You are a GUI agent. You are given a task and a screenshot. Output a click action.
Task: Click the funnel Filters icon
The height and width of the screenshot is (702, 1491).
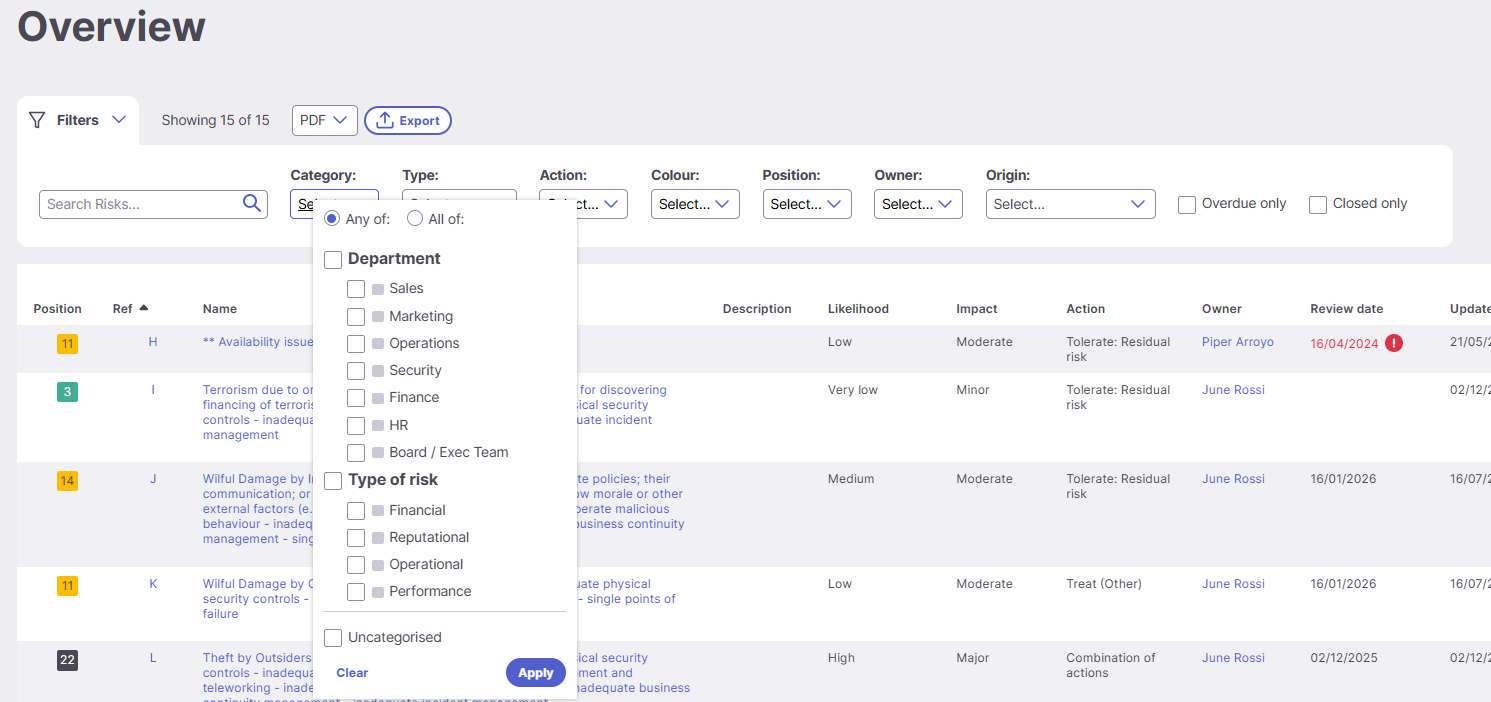point(37,120)
